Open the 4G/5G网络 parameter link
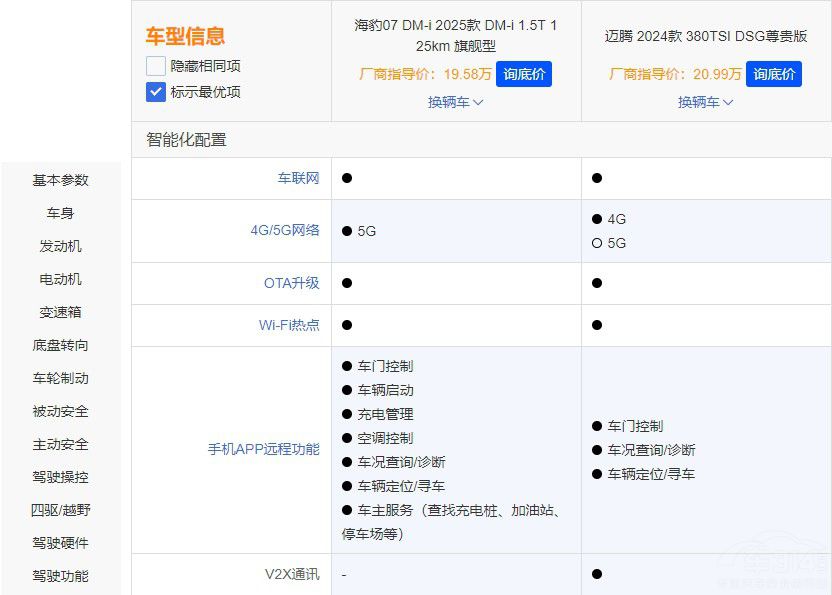The width and height of the screenshot is (832, 595). pyautogui.click(x=285, y=230)
